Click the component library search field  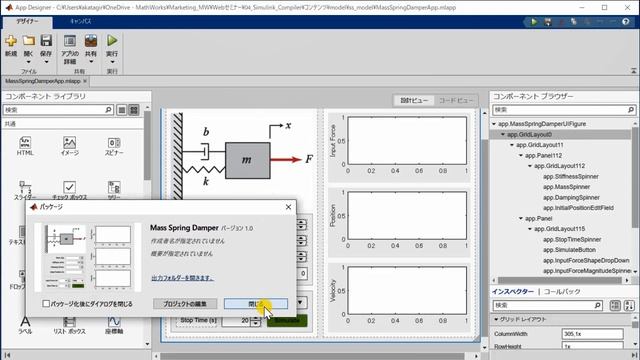point(54,110)
